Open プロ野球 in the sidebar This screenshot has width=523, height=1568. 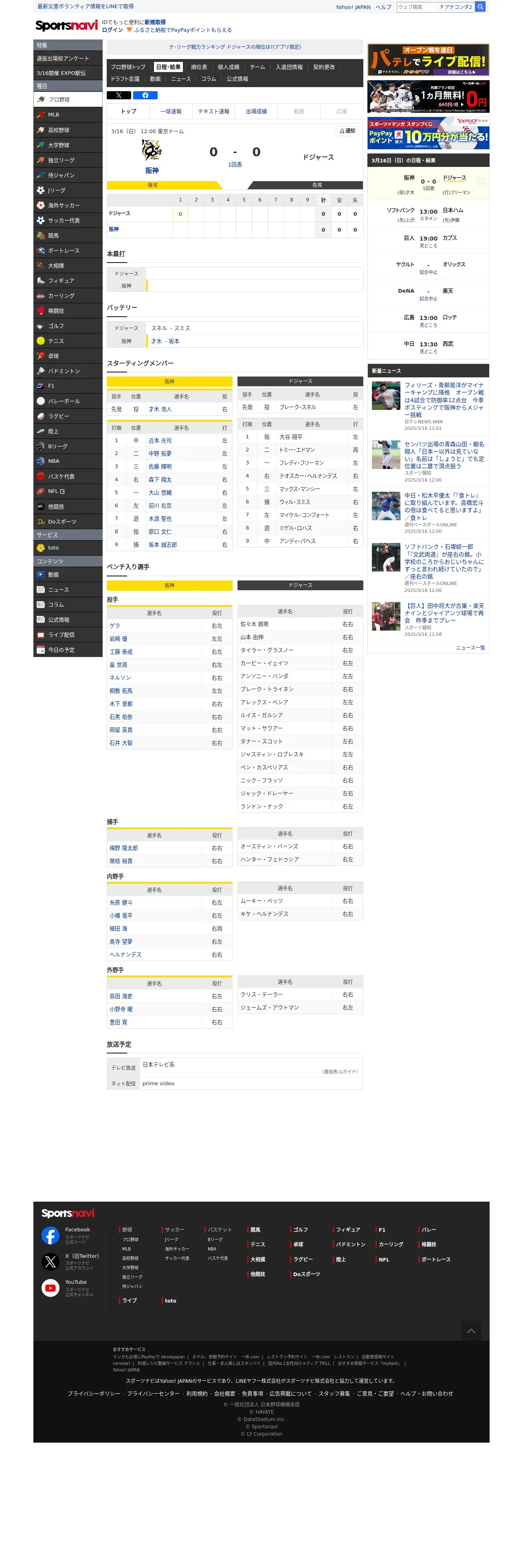click(68, 99)
